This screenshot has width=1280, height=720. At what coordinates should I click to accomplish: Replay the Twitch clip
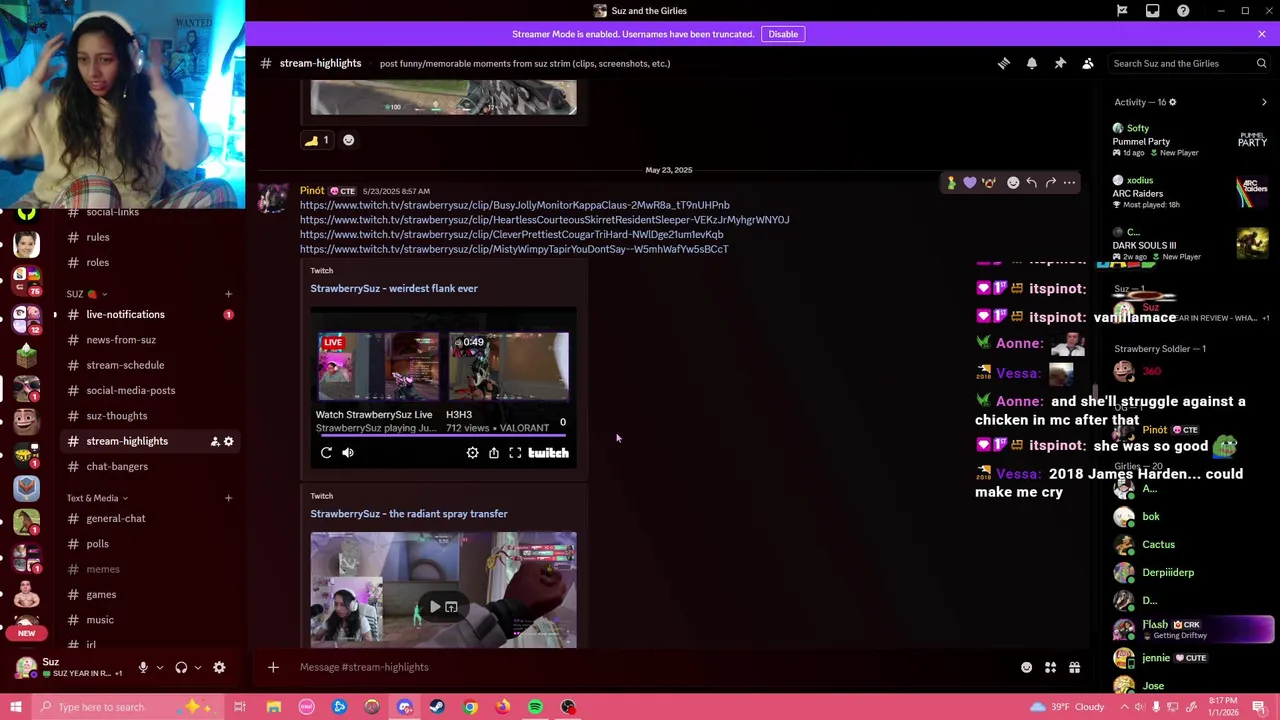click(x=326, y=453)
